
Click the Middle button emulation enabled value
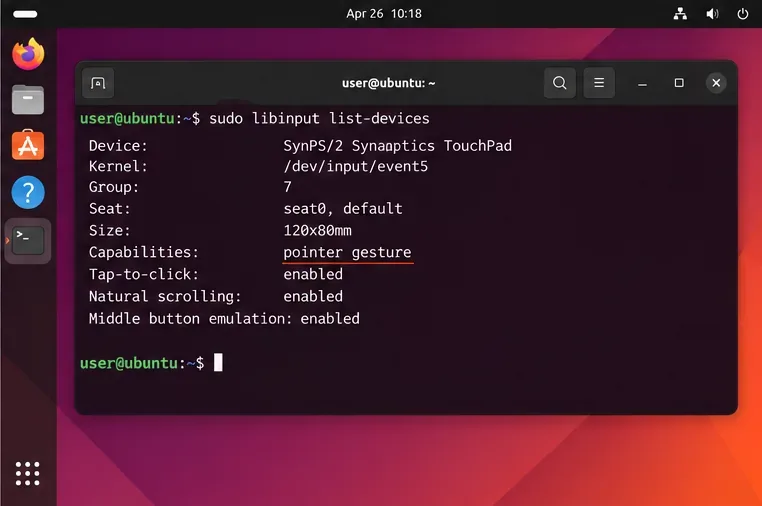330,318
